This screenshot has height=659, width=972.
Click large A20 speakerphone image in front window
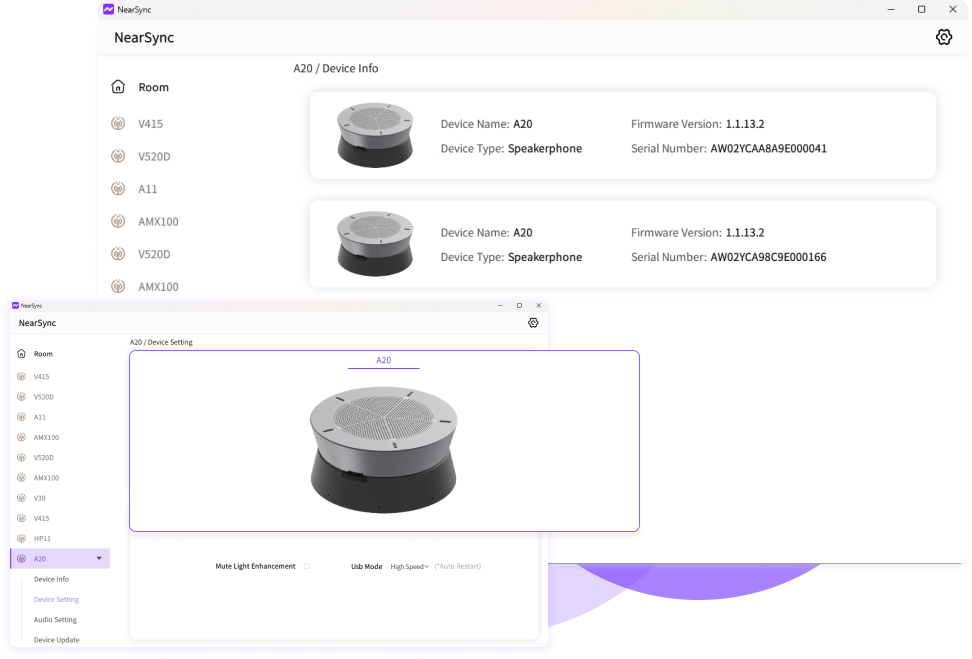(x=384, y=449)
